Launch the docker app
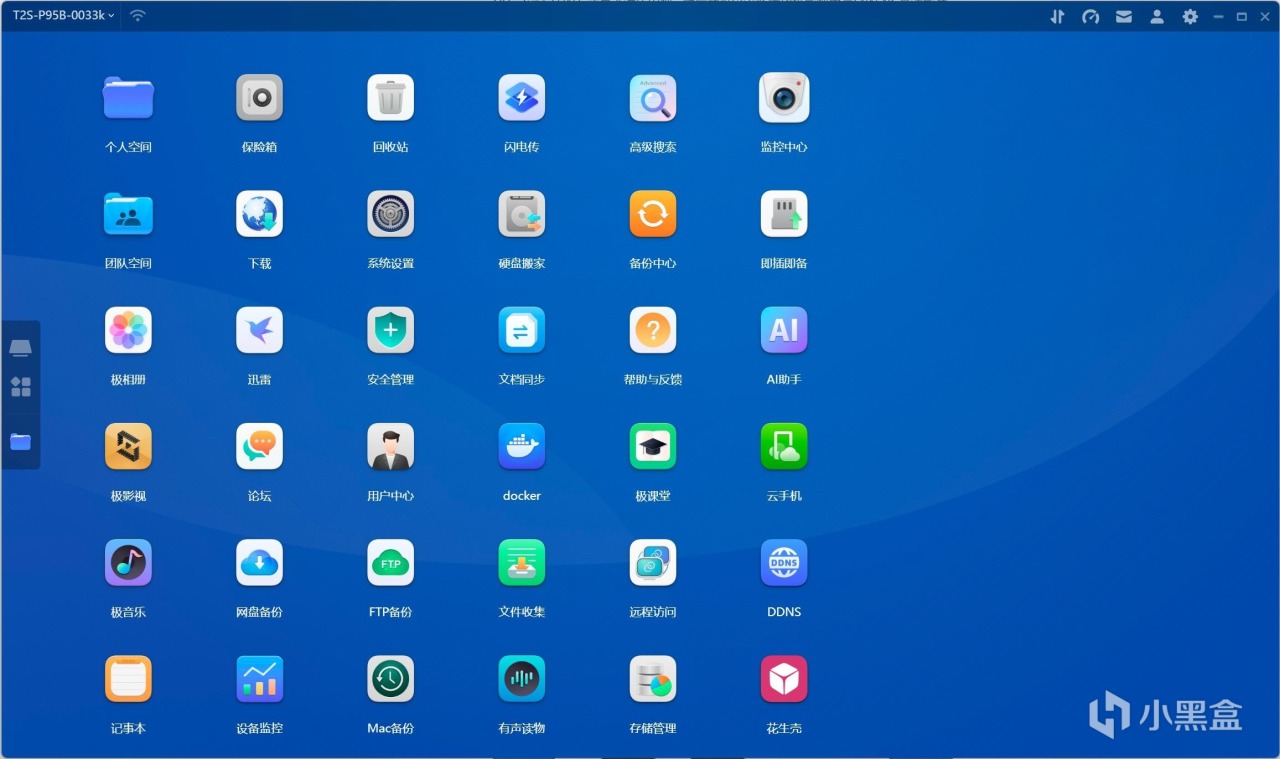This screenshot has width=1280, height=759. [x=522, y=446]
